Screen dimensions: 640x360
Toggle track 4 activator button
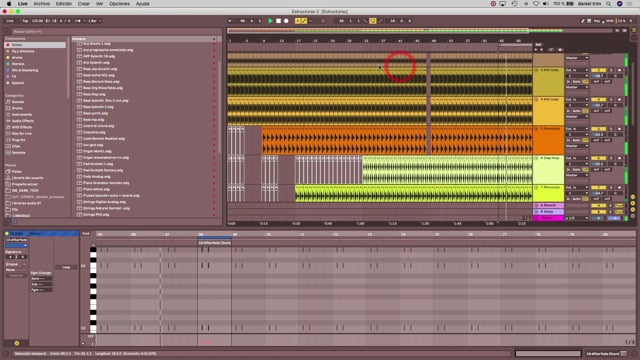tap(598, 100)
